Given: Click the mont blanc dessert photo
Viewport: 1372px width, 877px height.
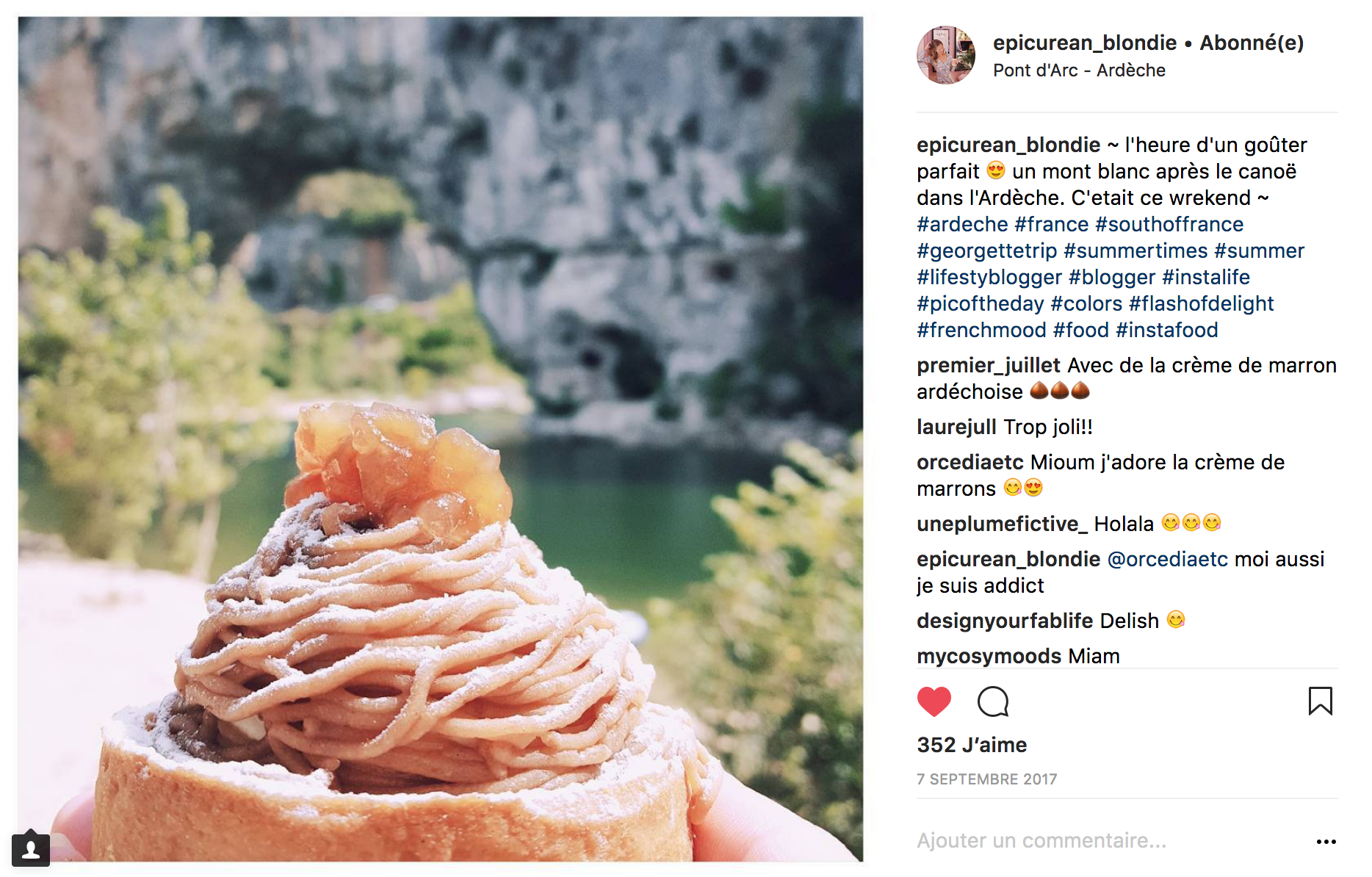Looking at the screenshot, I should click(441, 438).
